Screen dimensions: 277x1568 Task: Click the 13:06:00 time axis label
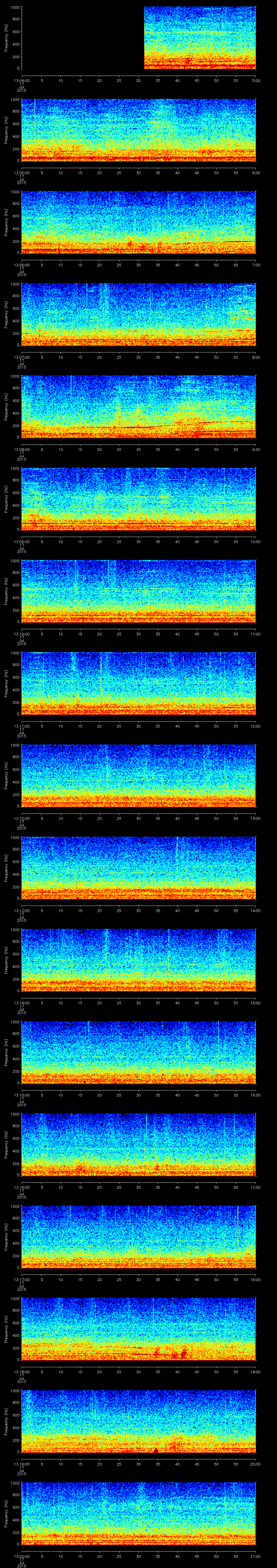(21, 264)
